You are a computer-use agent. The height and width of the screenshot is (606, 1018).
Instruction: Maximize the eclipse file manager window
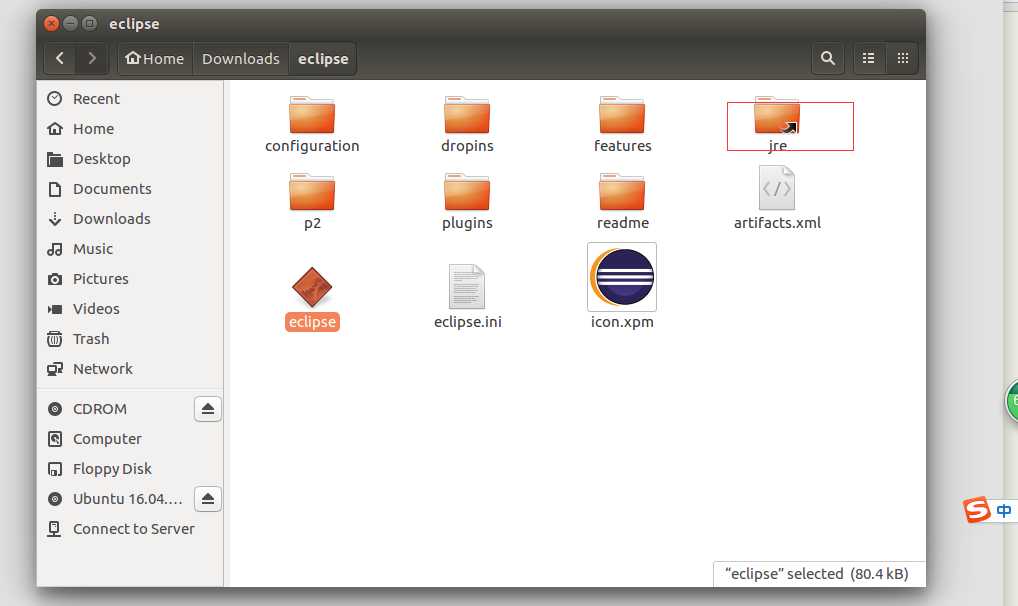[90, 24]
